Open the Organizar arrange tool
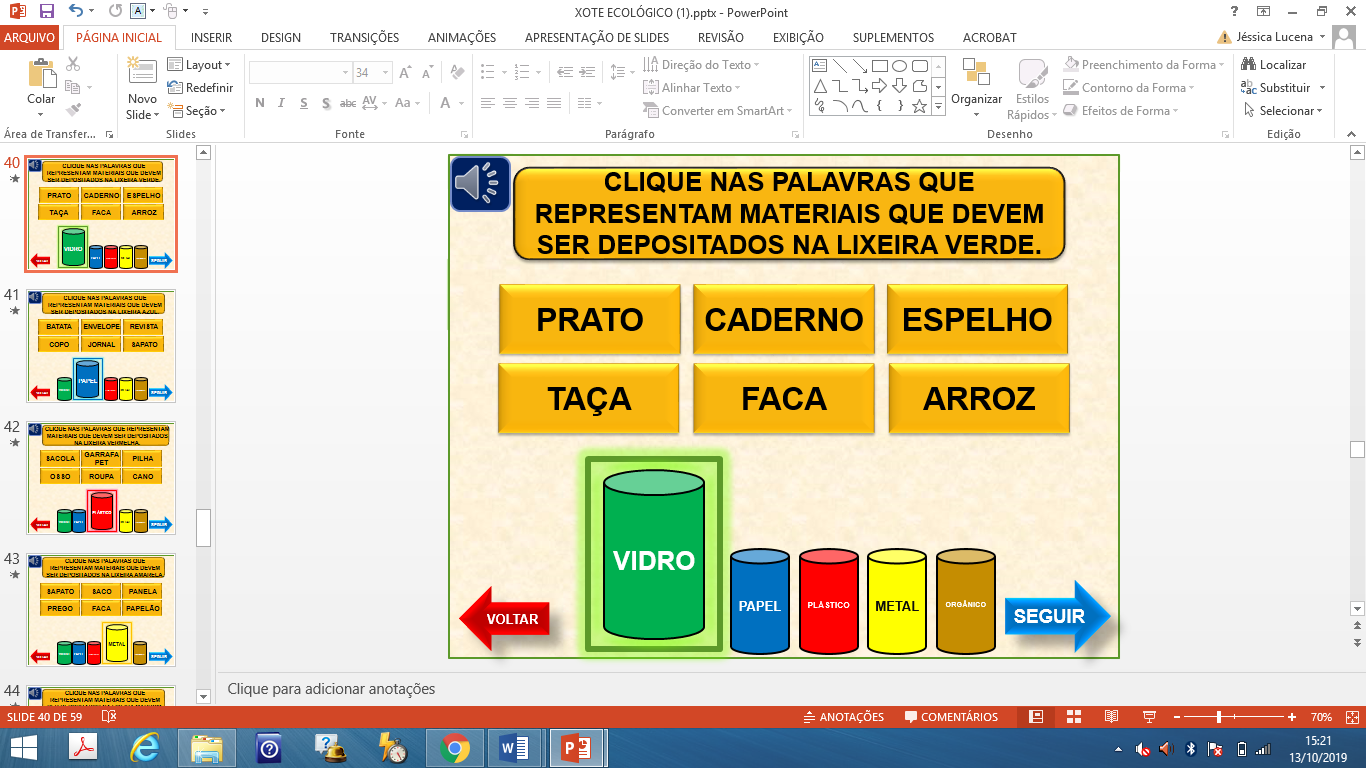The height and width of the screenshot is (768, 1366). [976, 85]
